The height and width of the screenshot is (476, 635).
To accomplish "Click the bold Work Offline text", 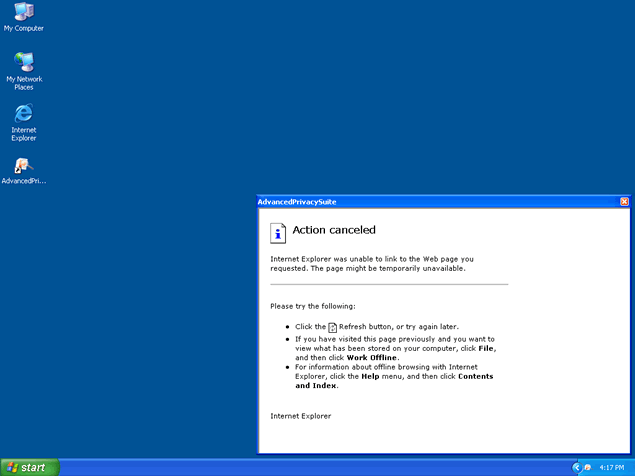I will [372, 357].
